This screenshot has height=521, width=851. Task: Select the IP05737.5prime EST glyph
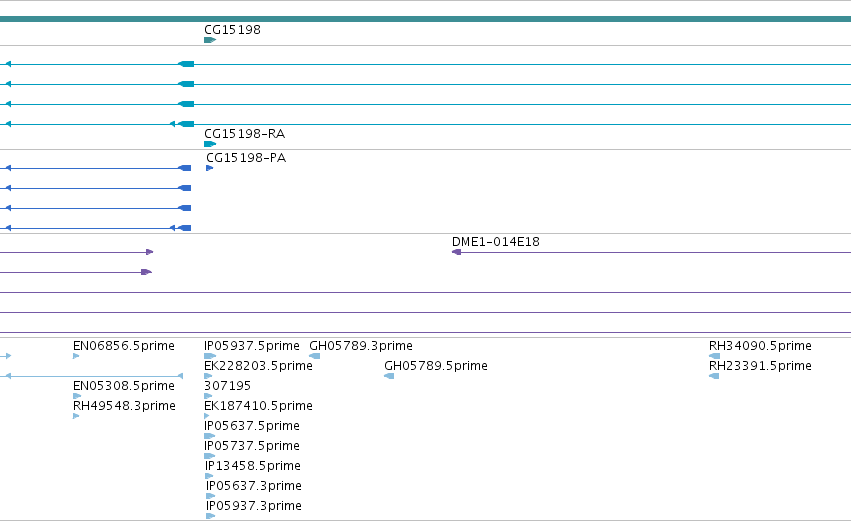point(209,456)
